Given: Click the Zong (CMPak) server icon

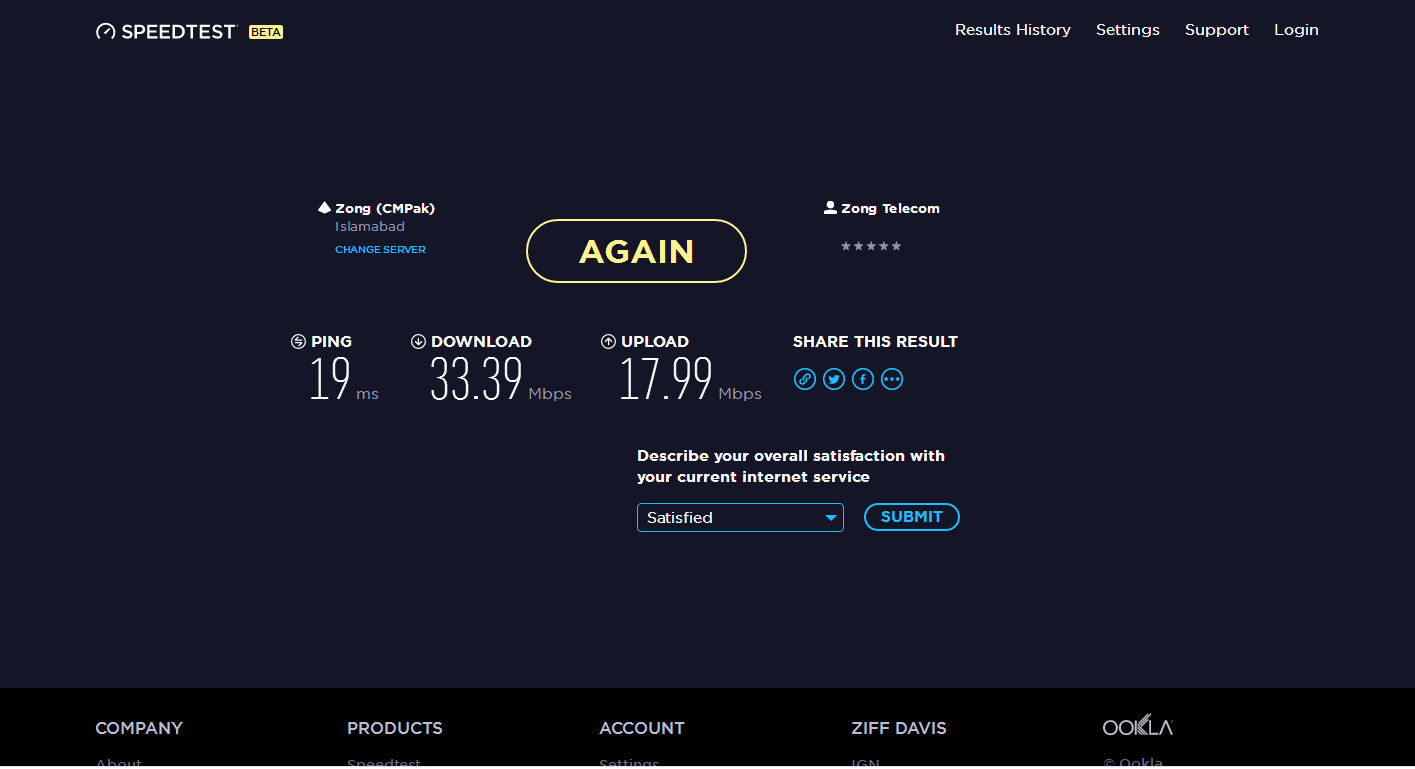Looking at the screenshot, I should (x=324, y=208).
